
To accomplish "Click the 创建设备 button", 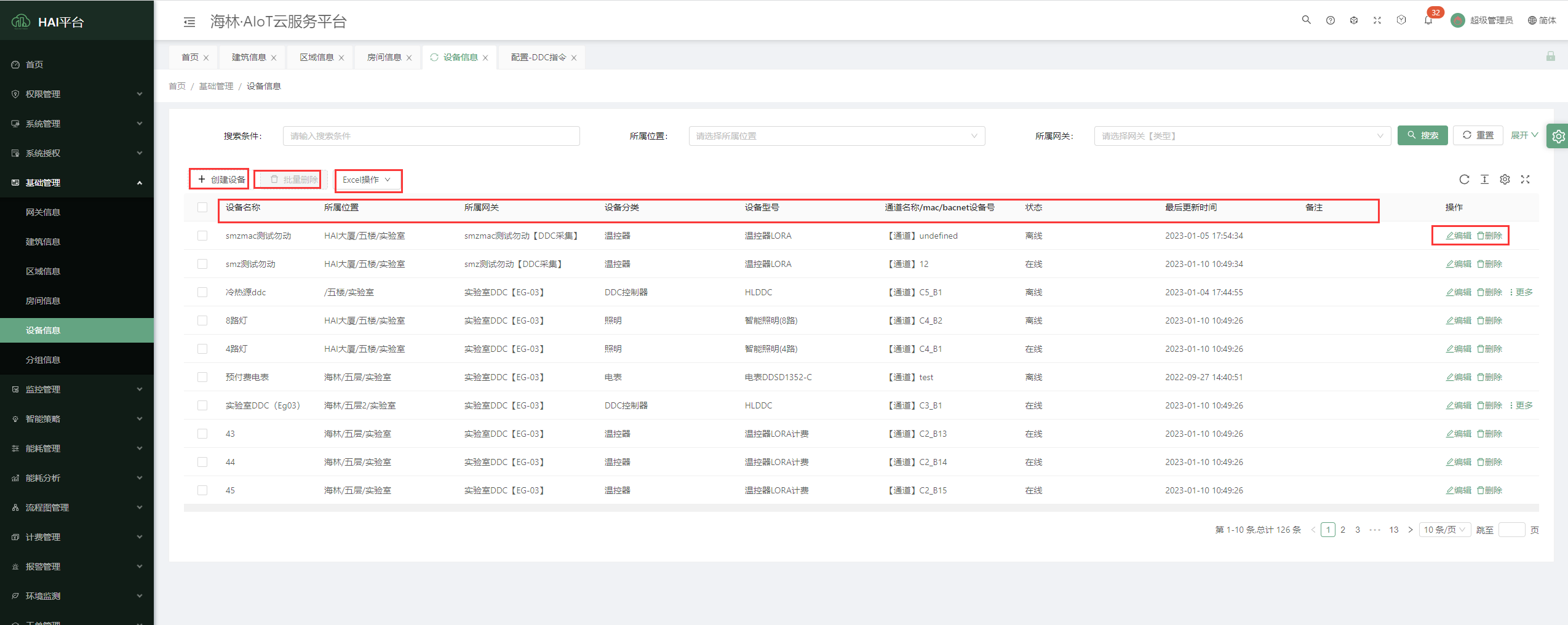I will click(x=221, y=180).
